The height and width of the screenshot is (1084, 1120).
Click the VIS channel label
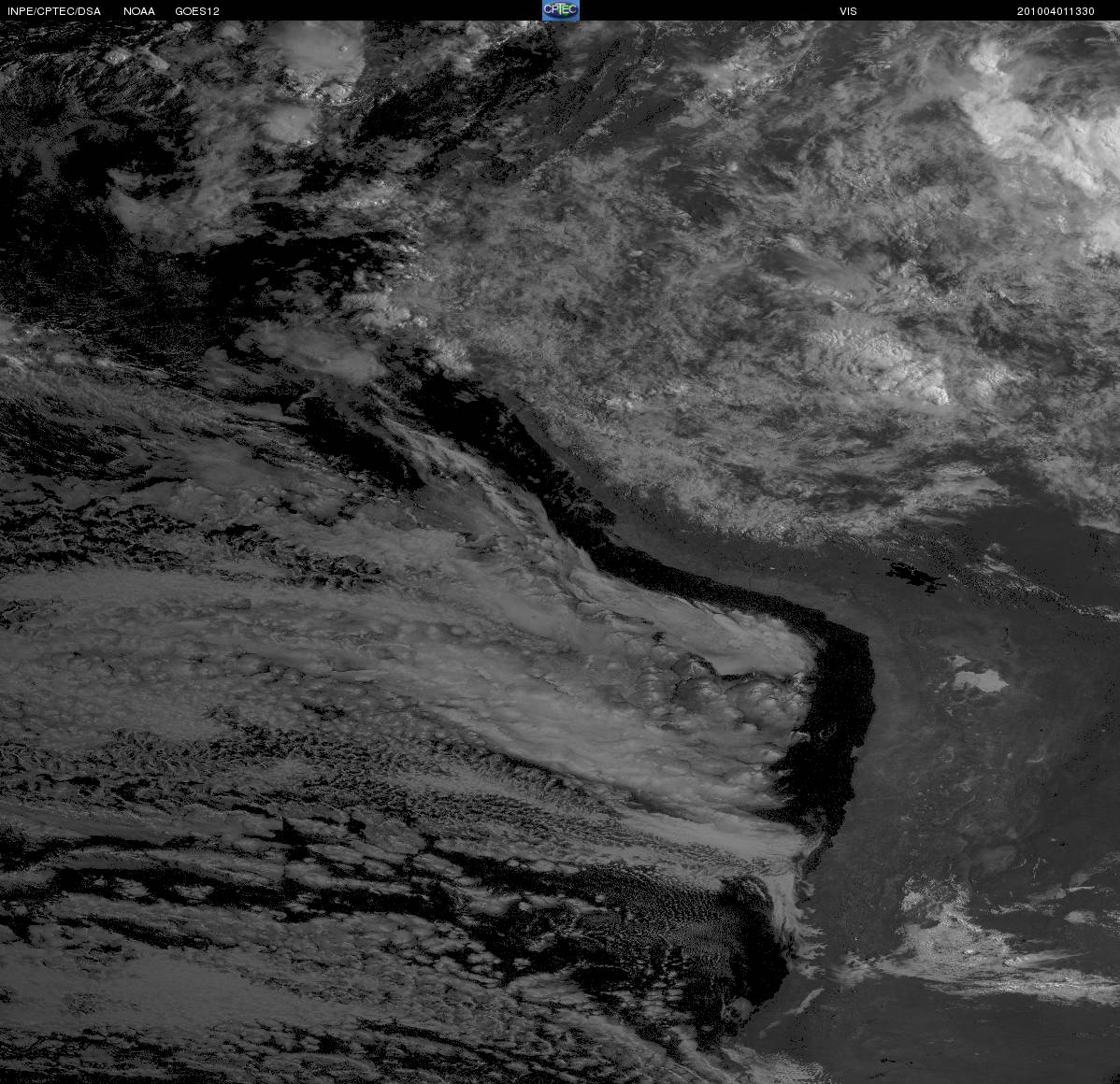848,11
